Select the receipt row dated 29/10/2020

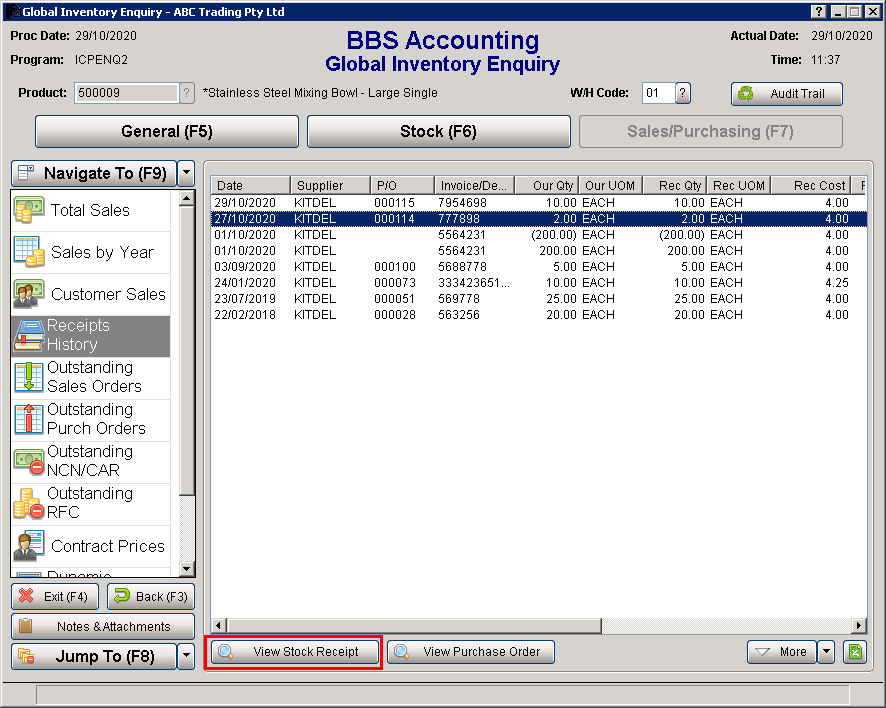500,203
